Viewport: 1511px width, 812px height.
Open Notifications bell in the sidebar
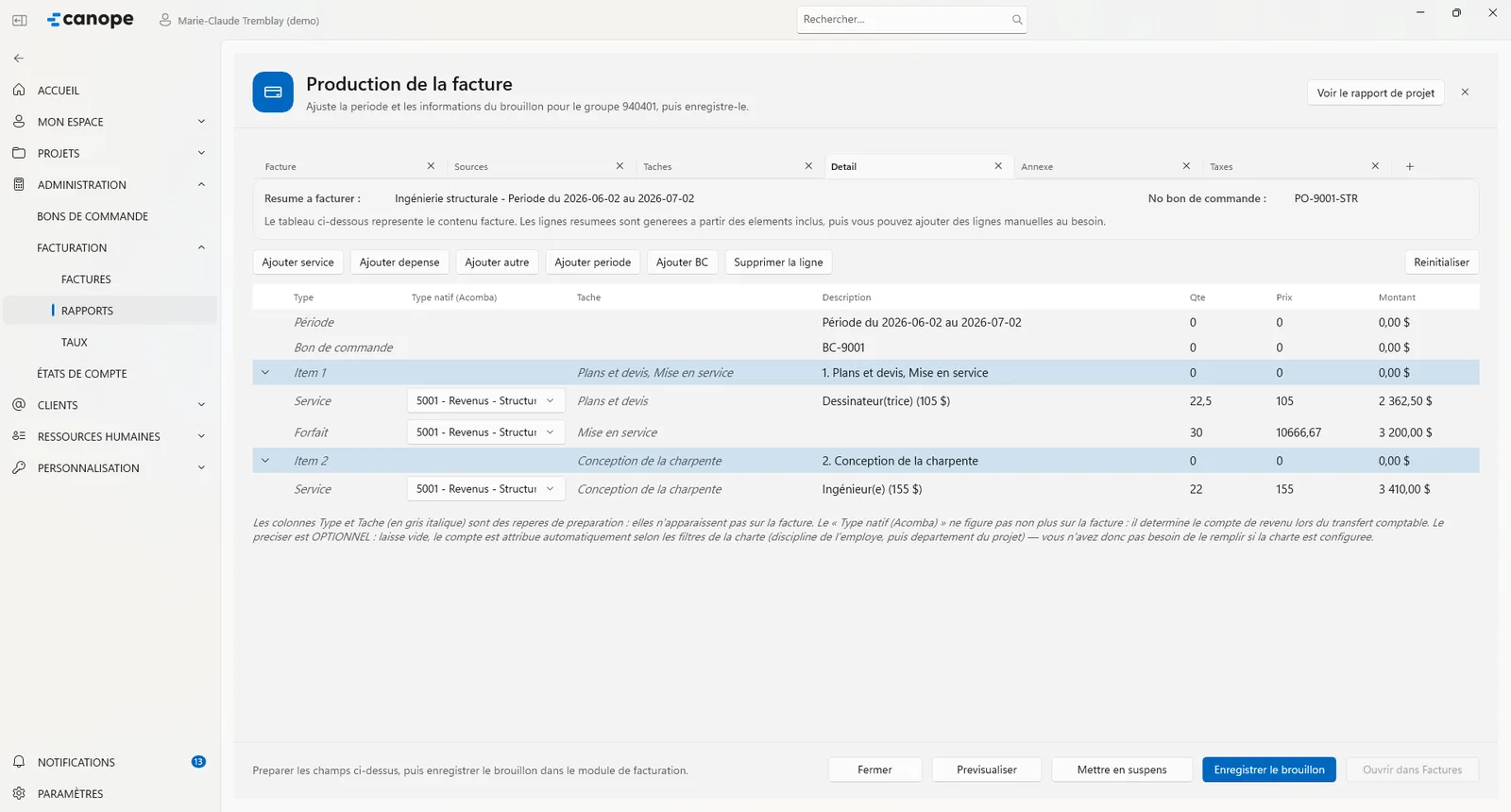pyautogui.click(x=19, y=762)
